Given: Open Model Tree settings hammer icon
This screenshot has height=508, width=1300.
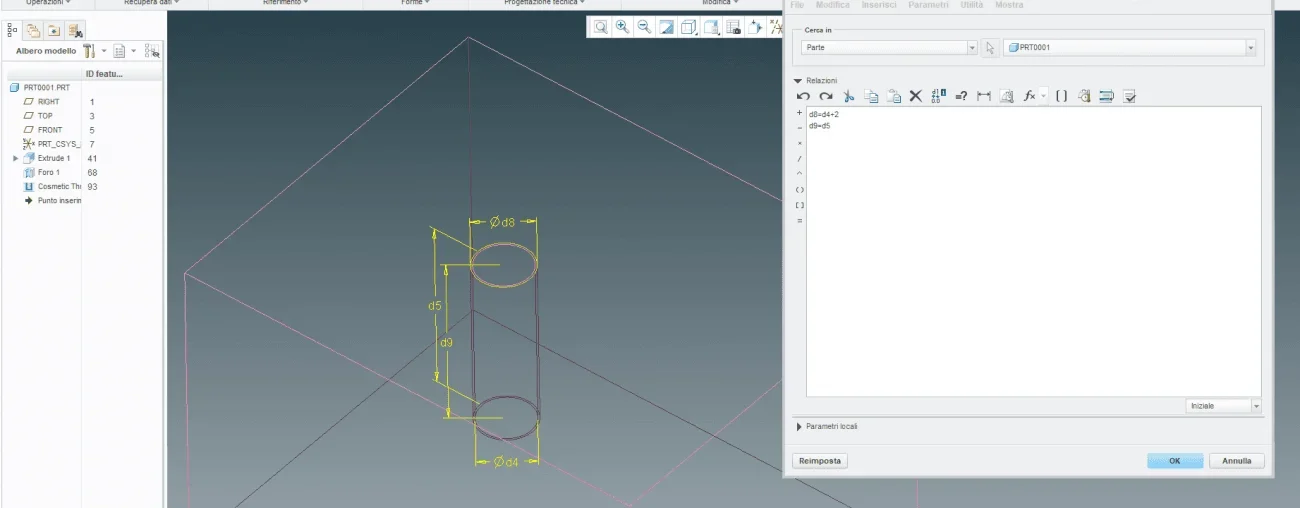Looking at the screenshot, I should pos(89,50).
